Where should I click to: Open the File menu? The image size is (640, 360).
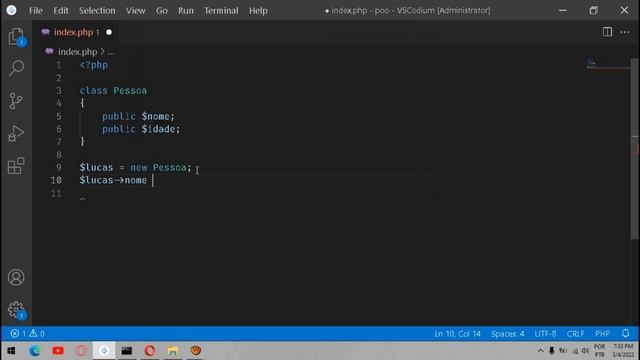coord(36,11)
